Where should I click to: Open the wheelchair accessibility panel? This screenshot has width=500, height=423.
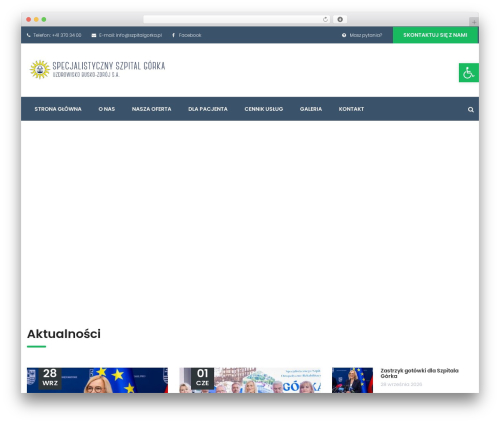[x=469, y=73]
